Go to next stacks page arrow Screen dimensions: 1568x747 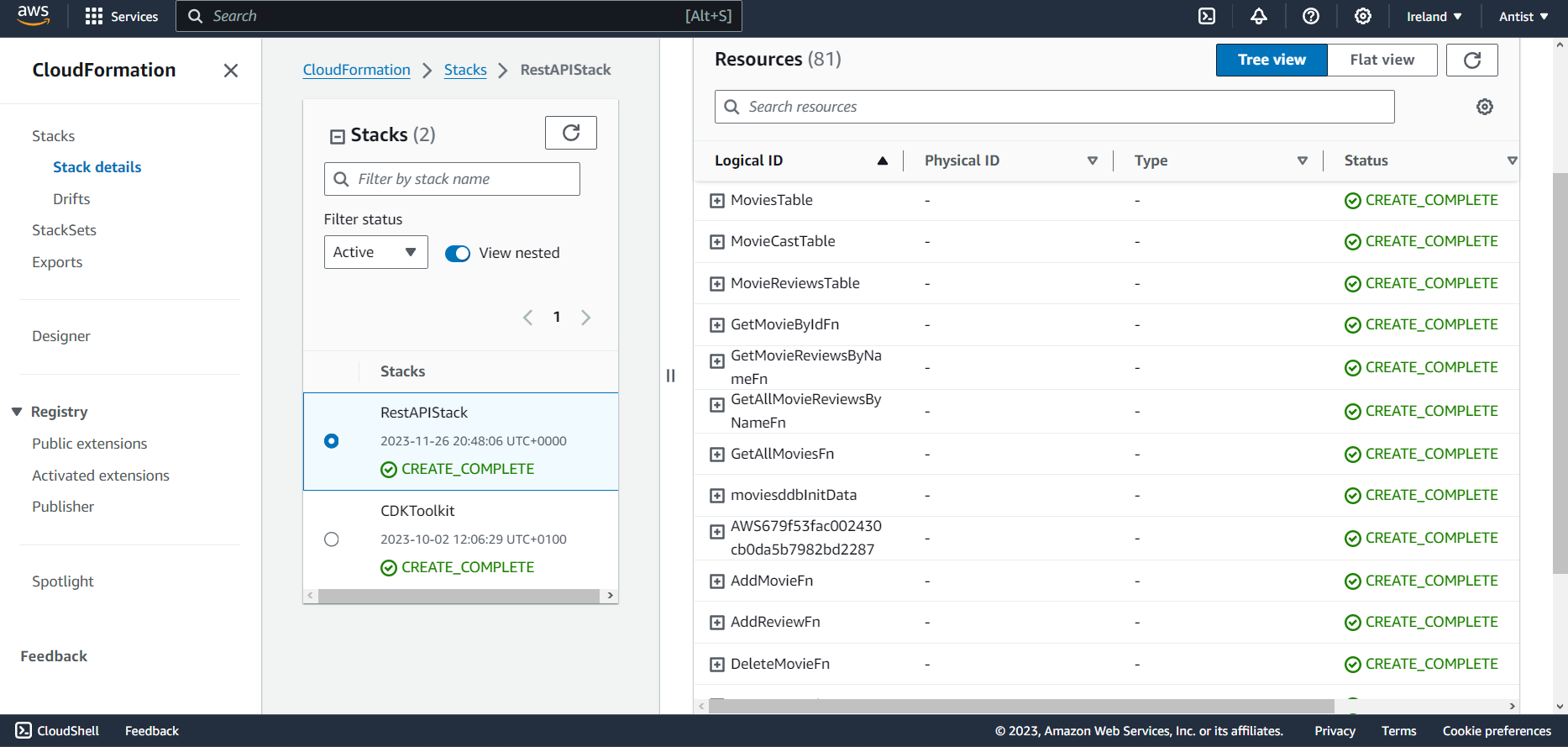[x=586, y=318]
